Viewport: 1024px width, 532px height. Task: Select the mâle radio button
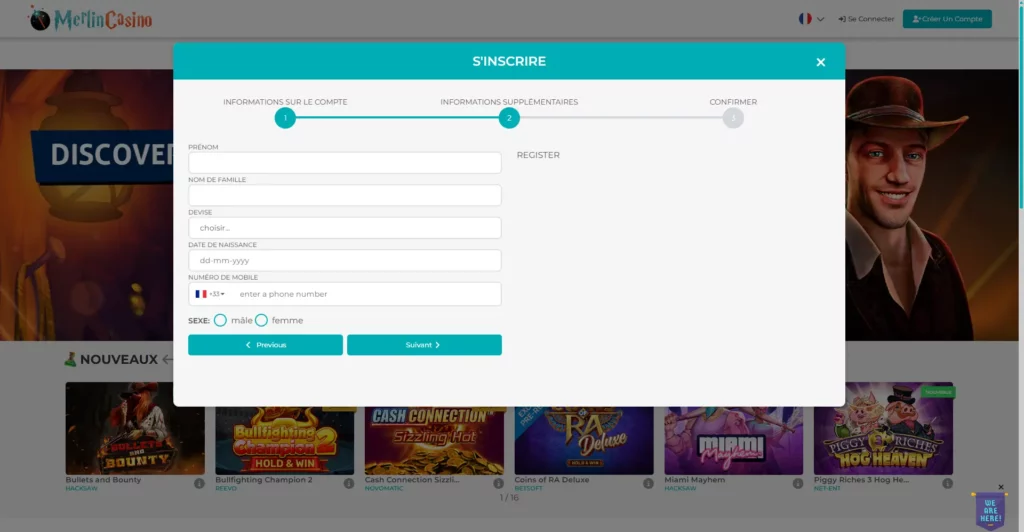(220, 321)
